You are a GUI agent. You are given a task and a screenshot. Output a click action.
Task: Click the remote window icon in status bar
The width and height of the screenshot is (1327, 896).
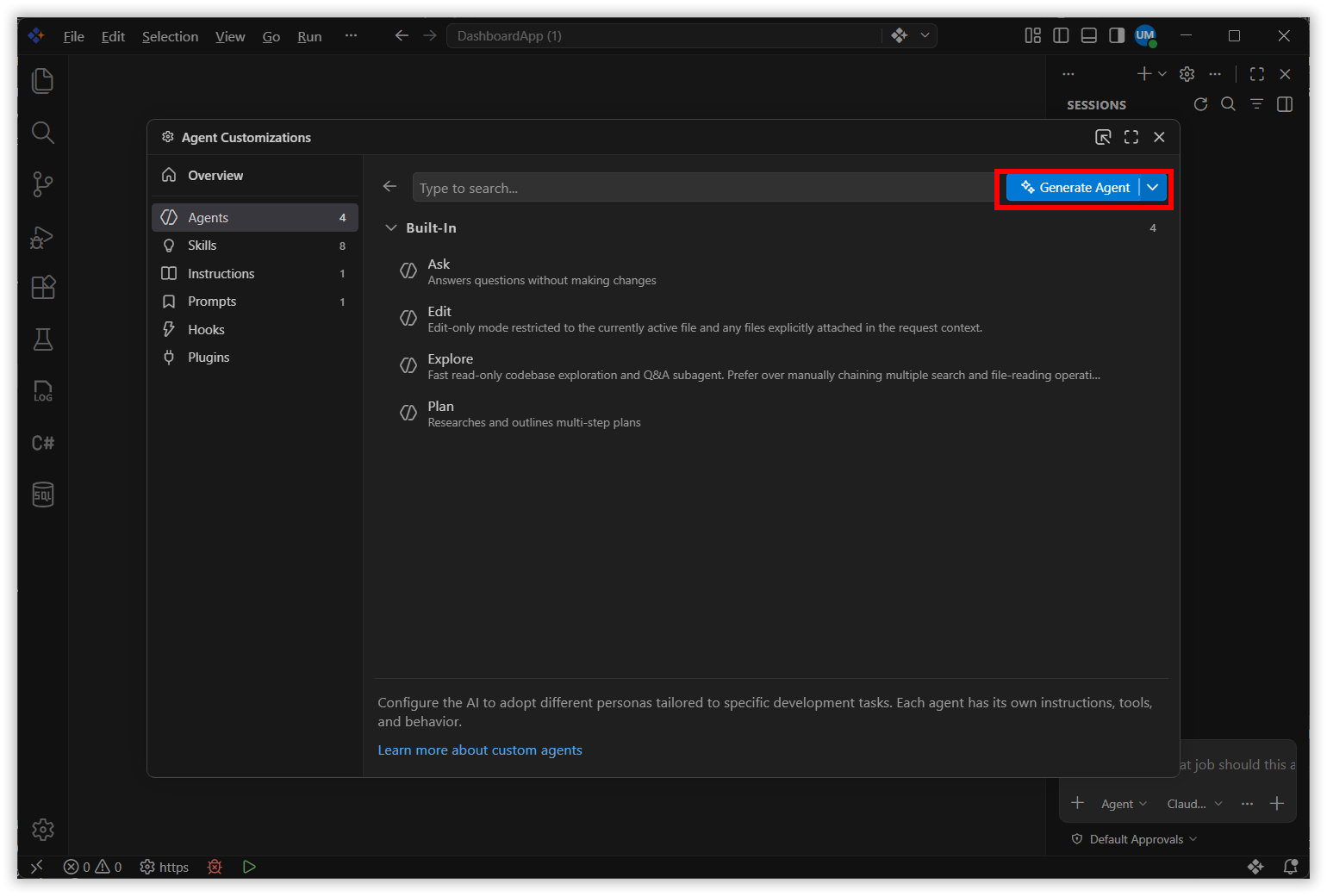pyautogui.click(x=36, y=867)
